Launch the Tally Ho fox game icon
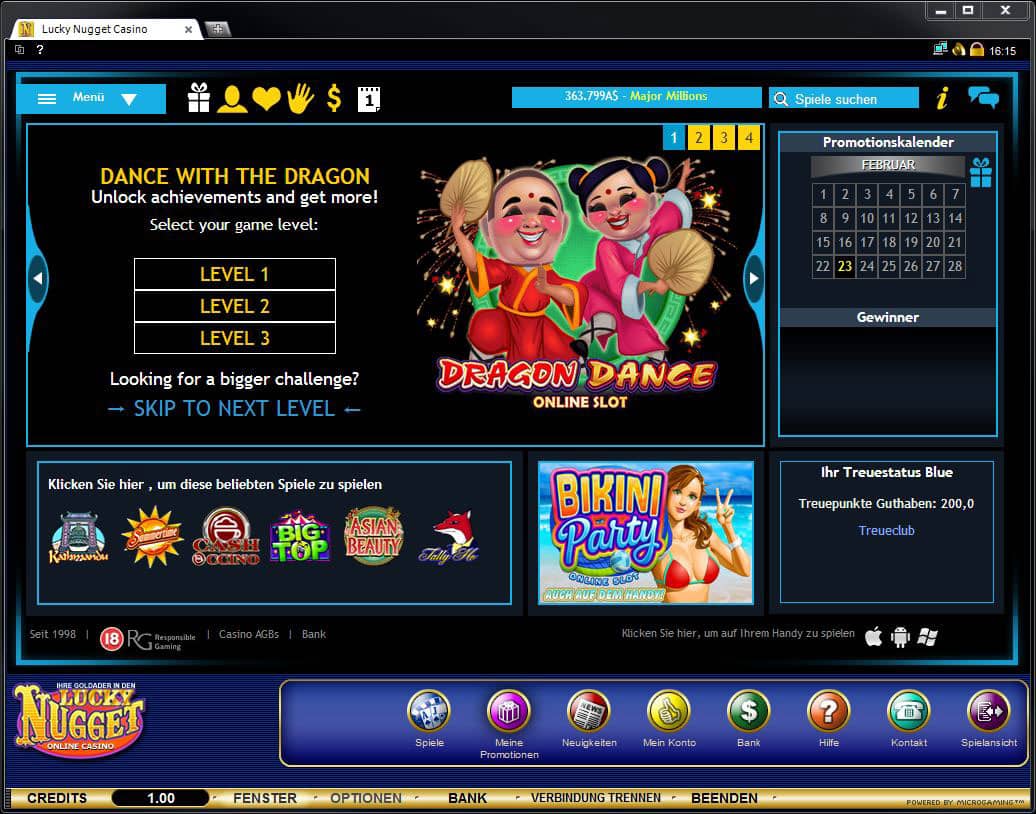This screenshot has height=814, width=1036. 449,536
